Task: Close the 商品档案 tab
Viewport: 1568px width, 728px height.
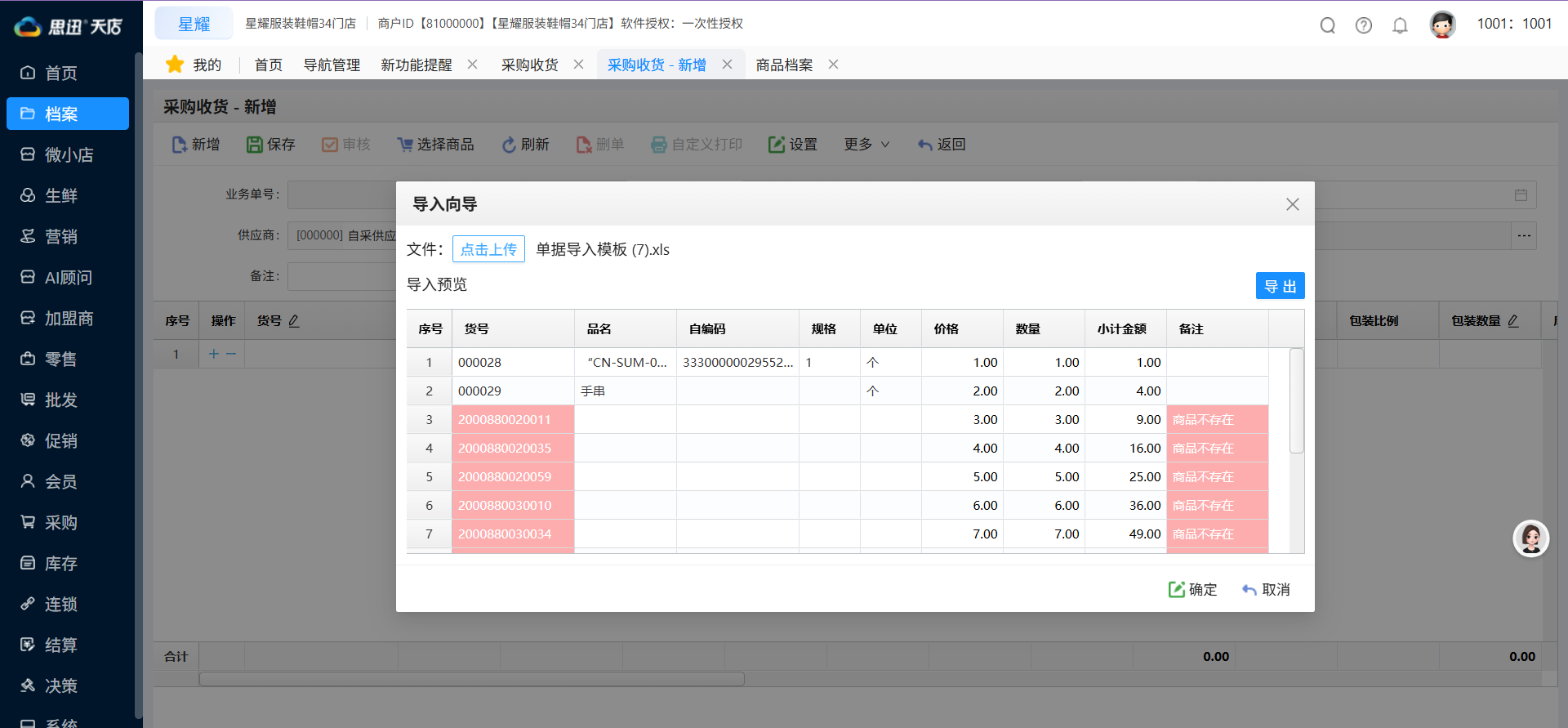Action: coord(833,64)
